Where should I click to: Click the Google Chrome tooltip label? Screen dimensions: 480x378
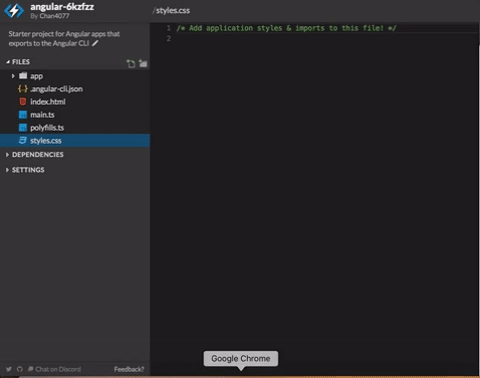pyautogui.click(x=241, y=358)
